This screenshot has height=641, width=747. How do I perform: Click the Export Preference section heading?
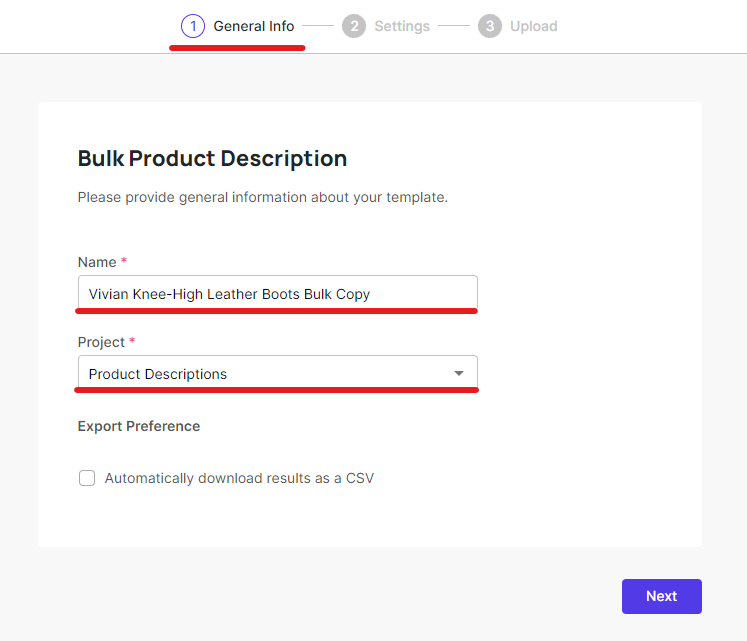(139, 426)
